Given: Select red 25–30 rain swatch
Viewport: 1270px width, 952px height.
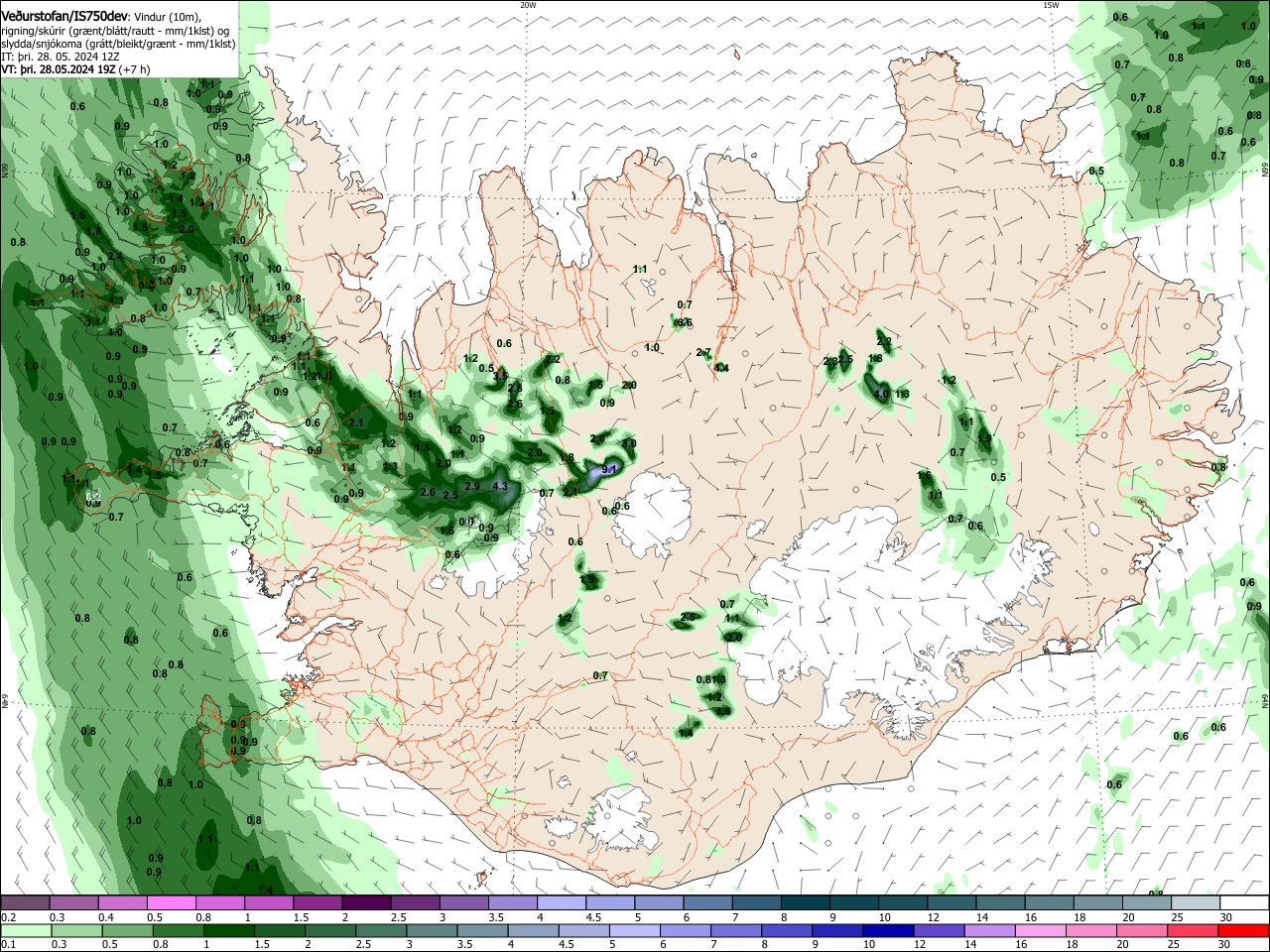Looking at the screenshot, I should click(1195, 931).
